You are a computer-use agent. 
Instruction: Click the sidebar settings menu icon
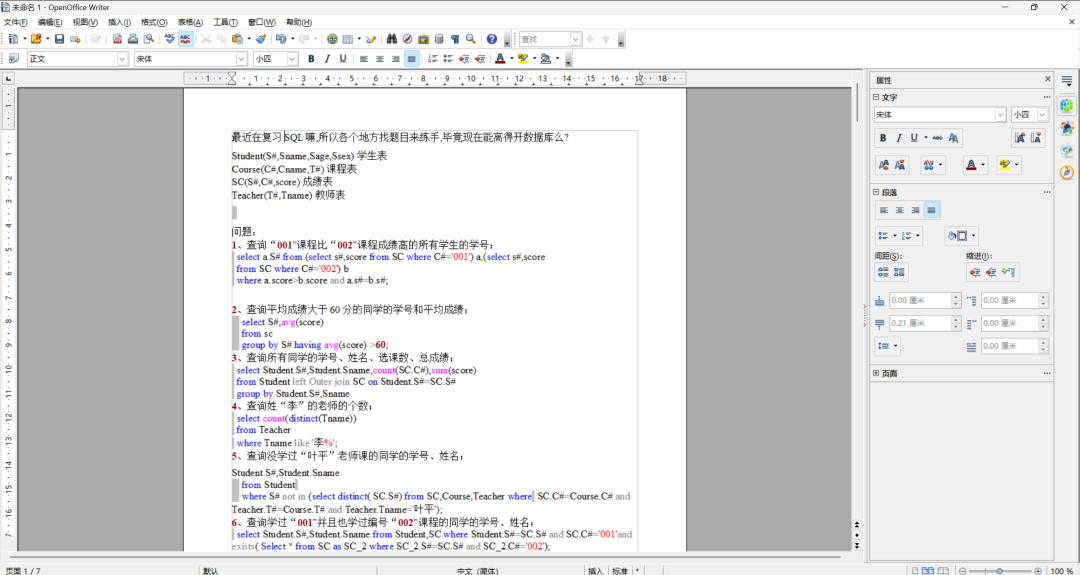[x=1067, y=80]
